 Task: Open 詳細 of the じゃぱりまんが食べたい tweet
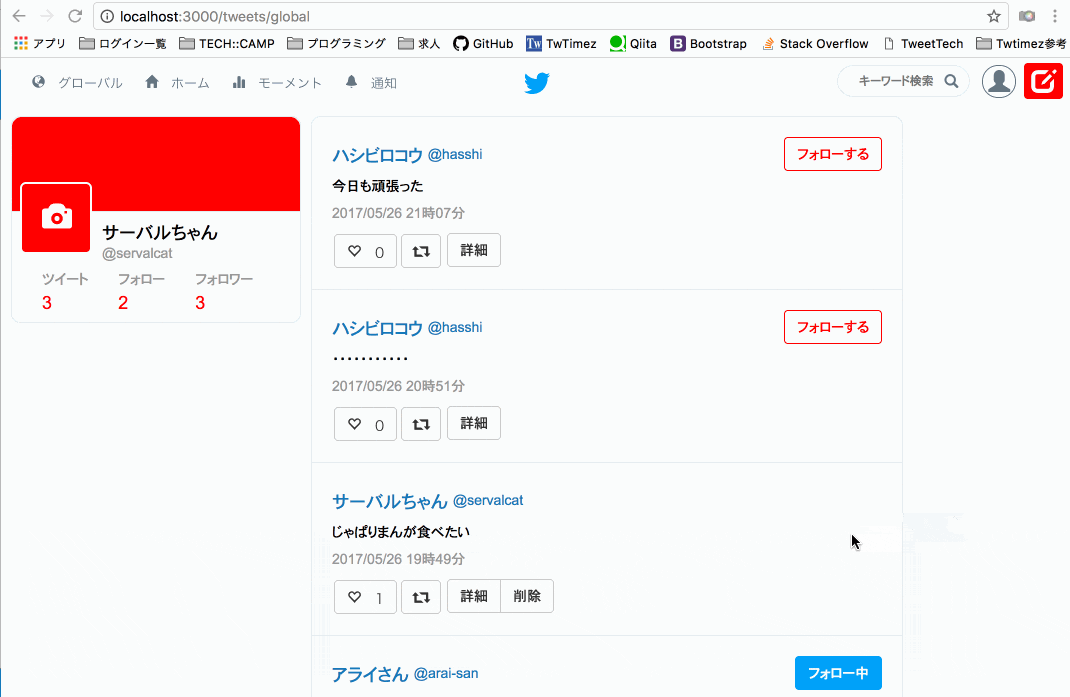pos(474,596)
